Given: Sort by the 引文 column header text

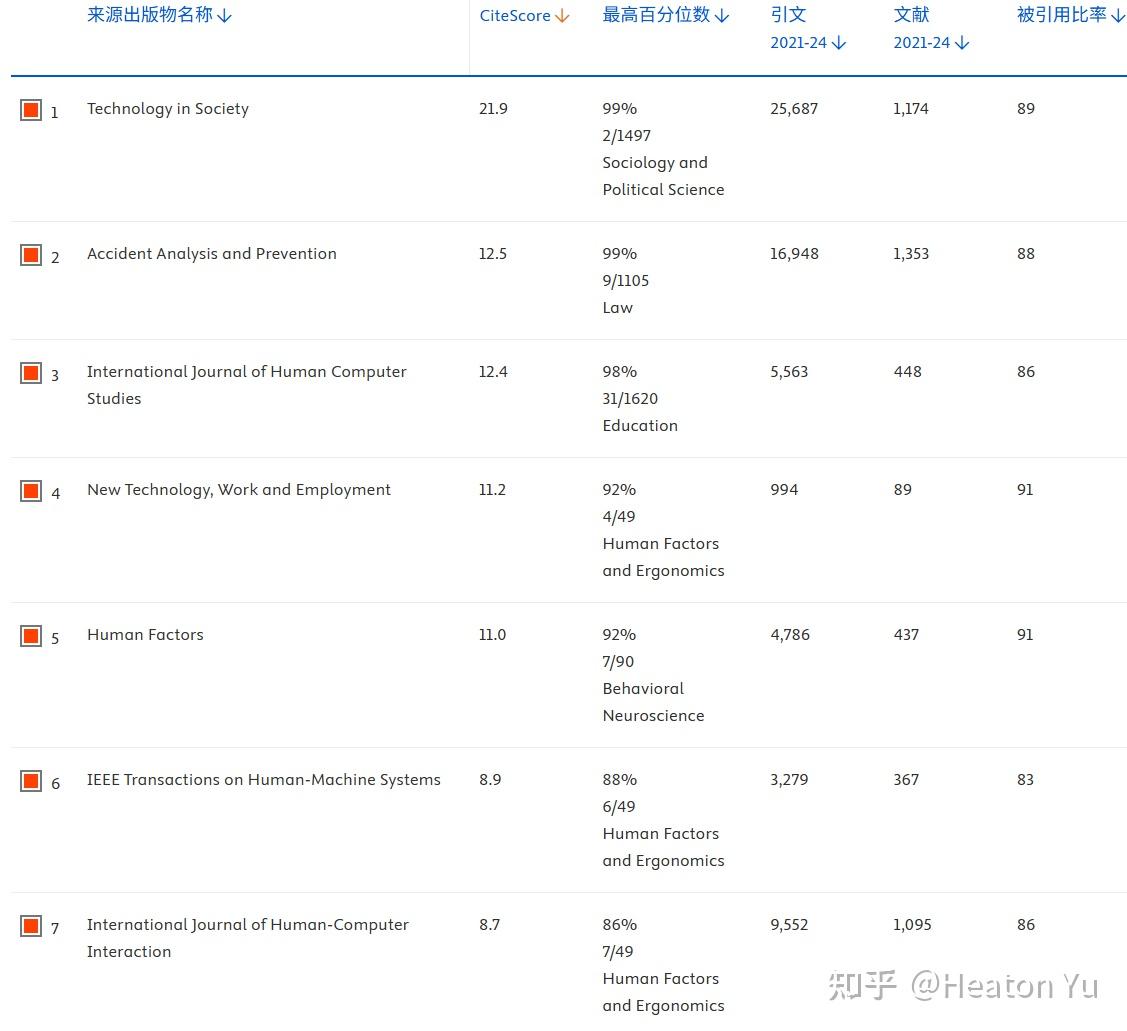Looking at the screenshot, I should (x=788, y=15).
